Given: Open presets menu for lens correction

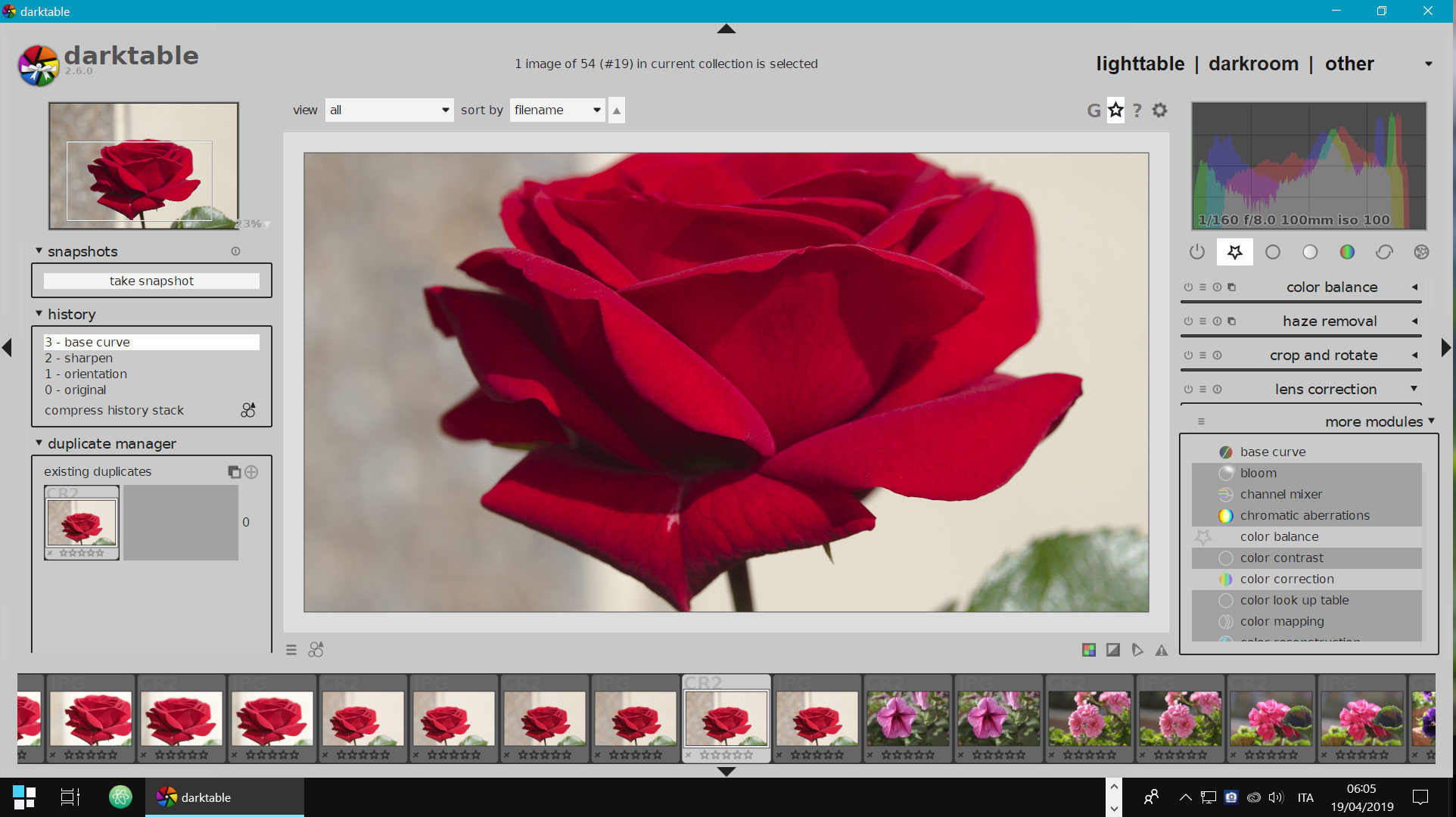Looking at the screenshot, I should pos(1202,390).
